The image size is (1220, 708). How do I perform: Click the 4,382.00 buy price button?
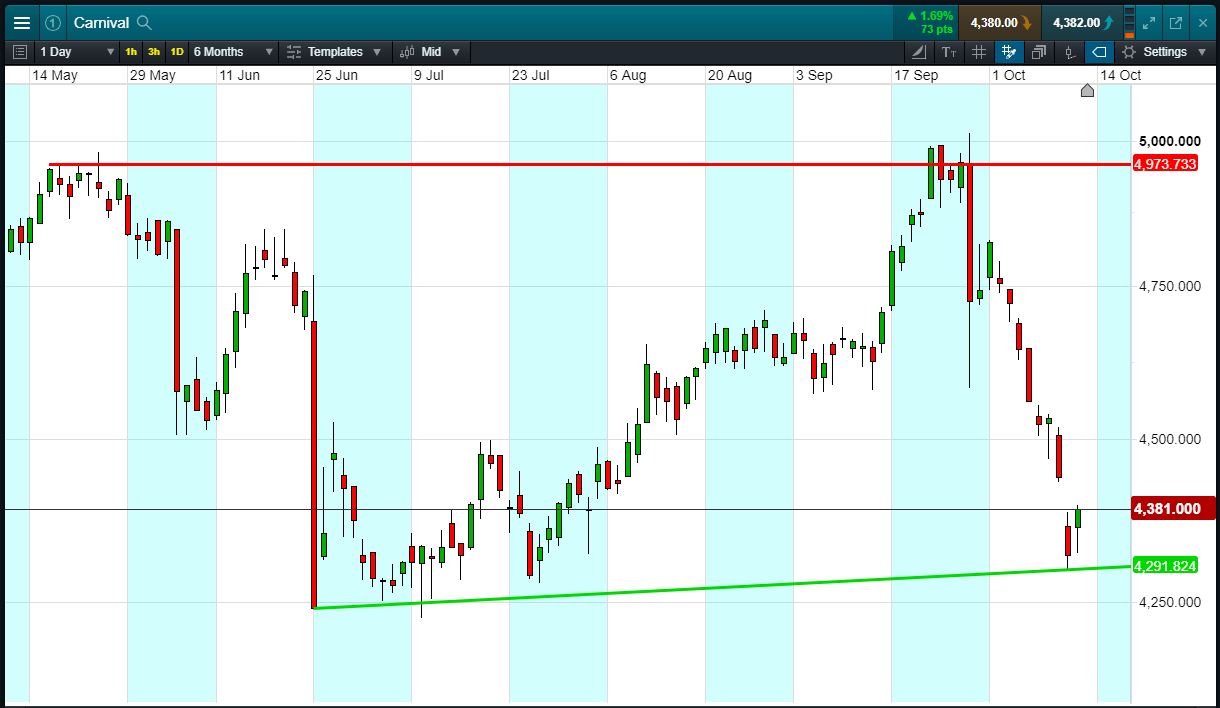(x=1082, y=22)
